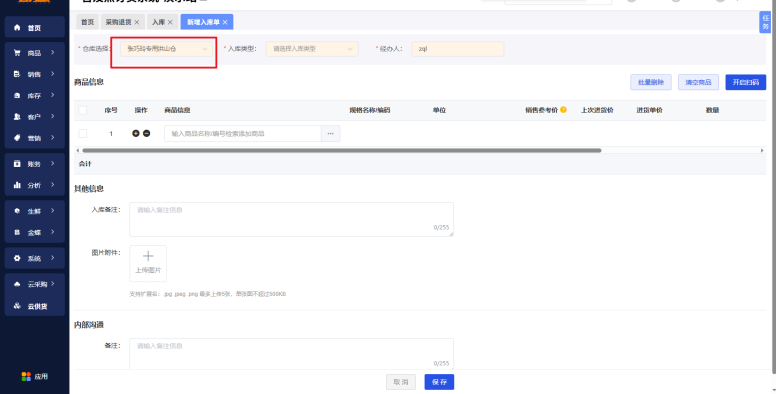This screenshot has width=776, height=394.
Task: Click the 上次进货价 column header
Action: coord(597,110)
